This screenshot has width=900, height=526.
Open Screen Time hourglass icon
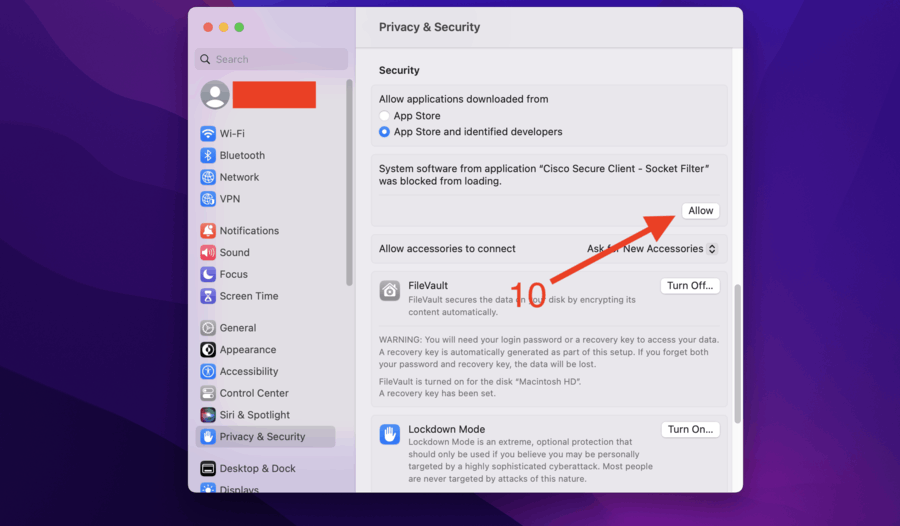[208, 296]
